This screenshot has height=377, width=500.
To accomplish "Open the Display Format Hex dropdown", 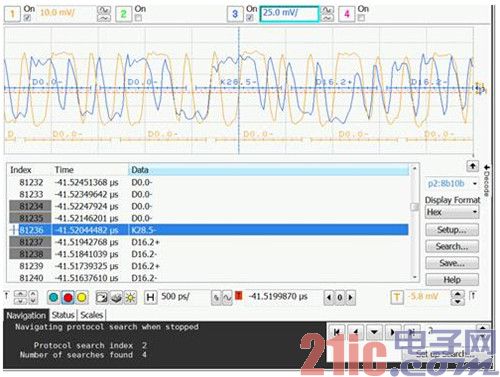I will pos(452,212).
